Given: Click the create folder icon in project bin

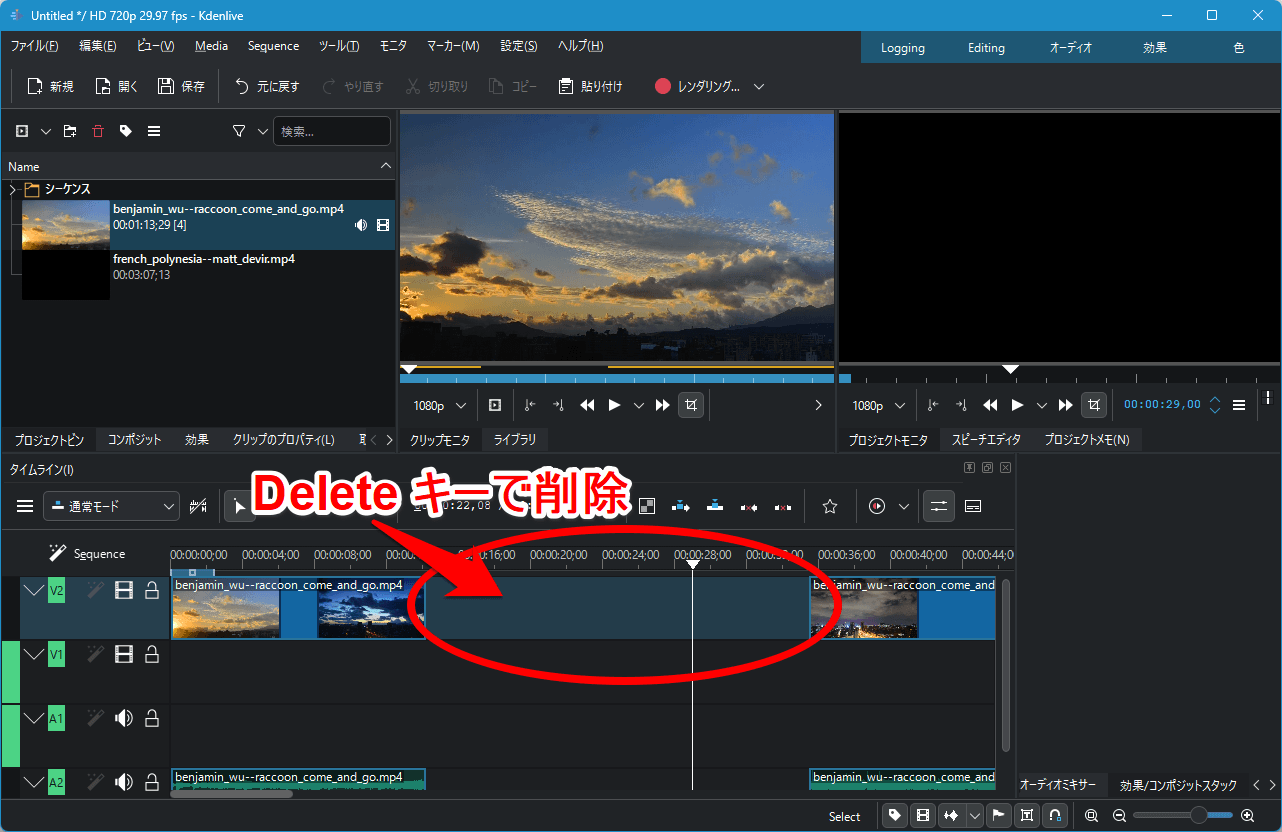Looking at the screenshot, I should 69,131.
